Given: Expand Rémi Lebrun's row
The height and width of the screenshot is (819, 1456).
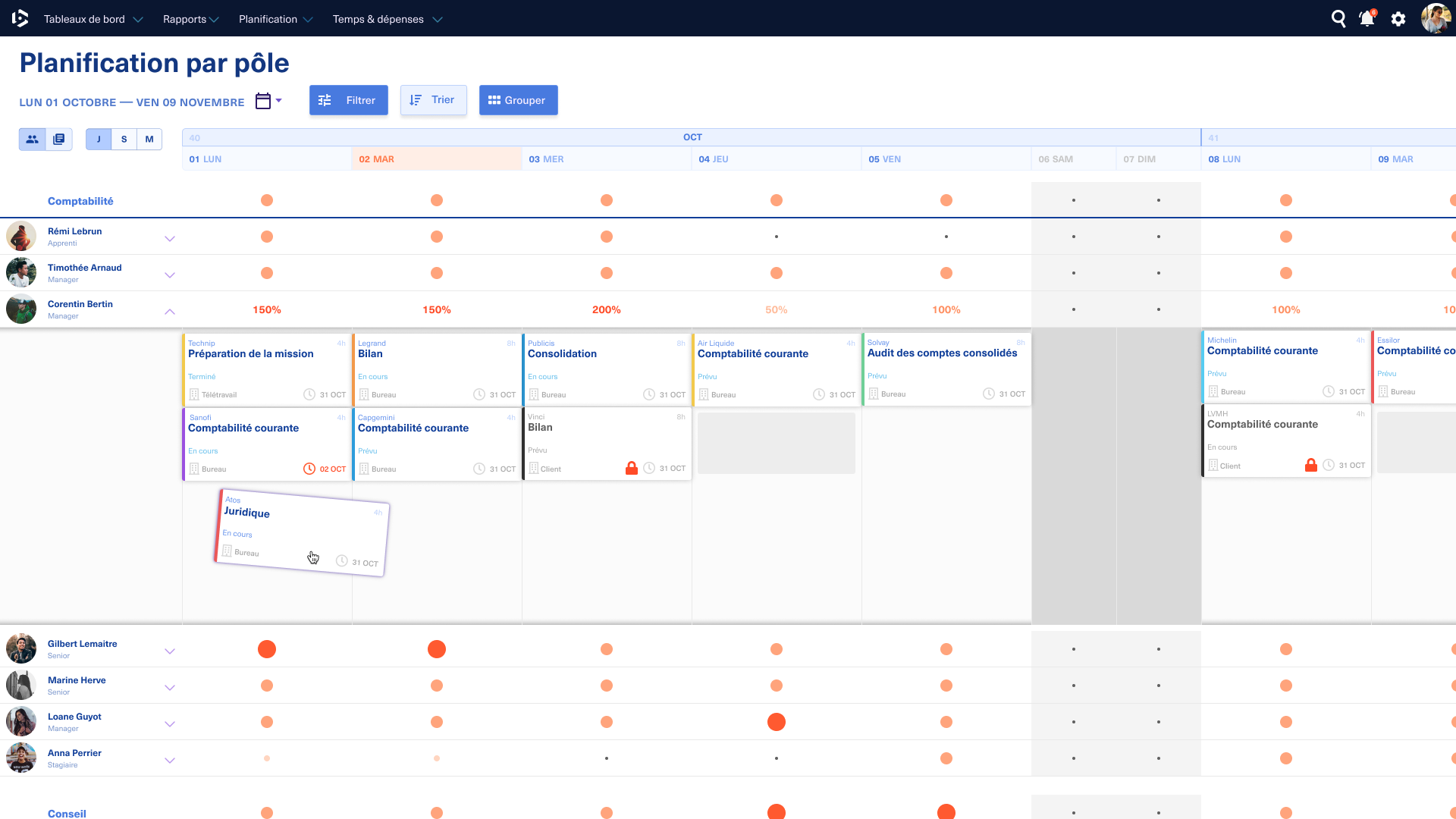Looking at the screenshot, I should pos(170,238).
